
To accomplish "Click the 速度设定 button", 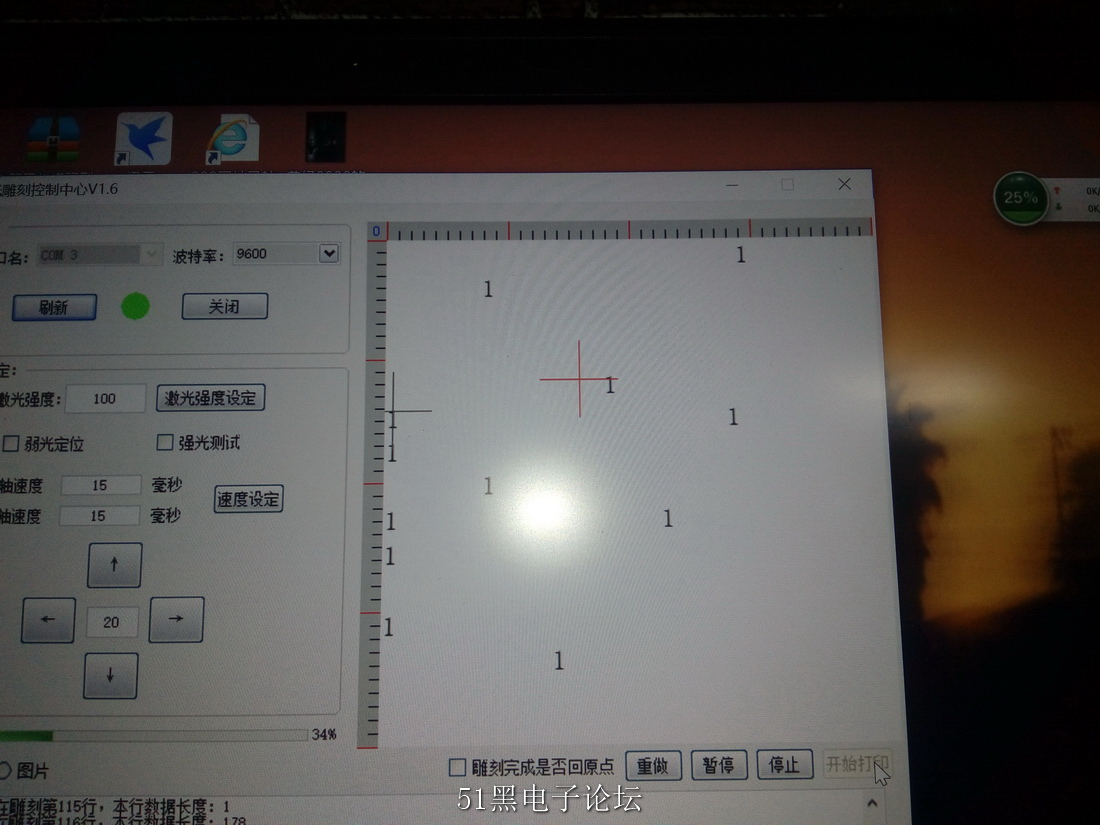I will tap(248, 499).
